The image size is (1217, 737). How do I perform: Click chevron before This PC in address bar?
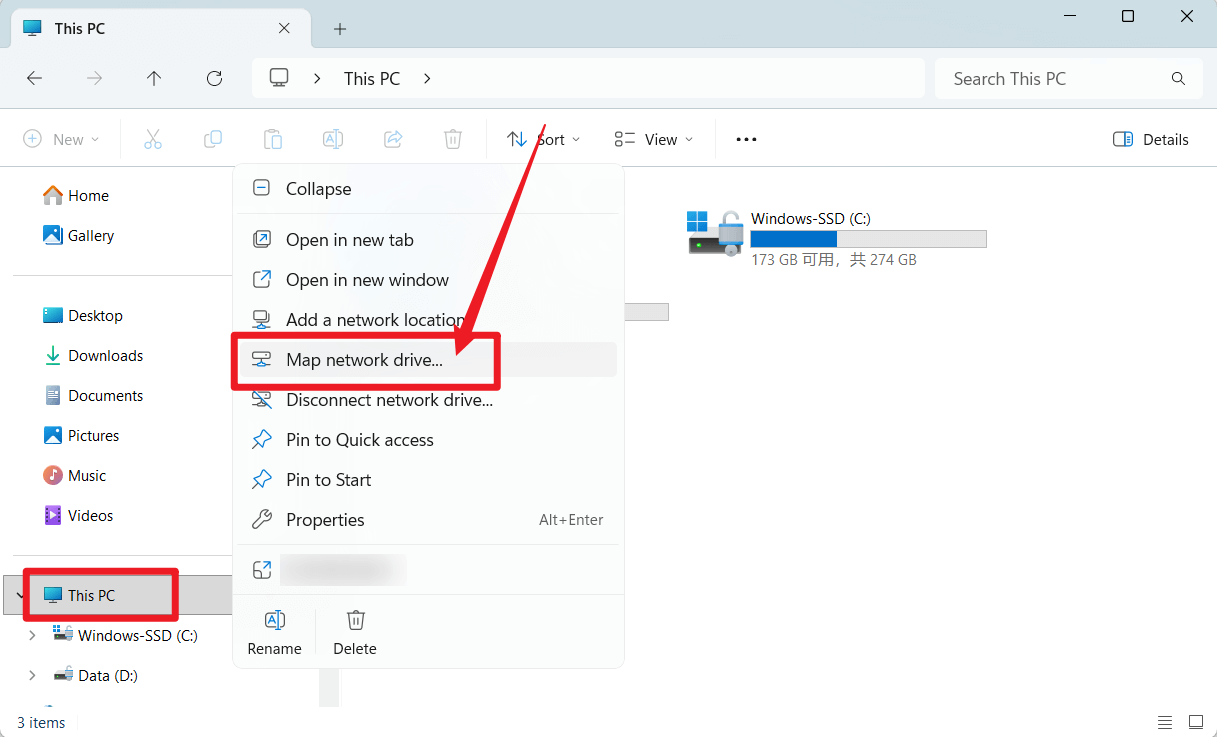[318, 78]
